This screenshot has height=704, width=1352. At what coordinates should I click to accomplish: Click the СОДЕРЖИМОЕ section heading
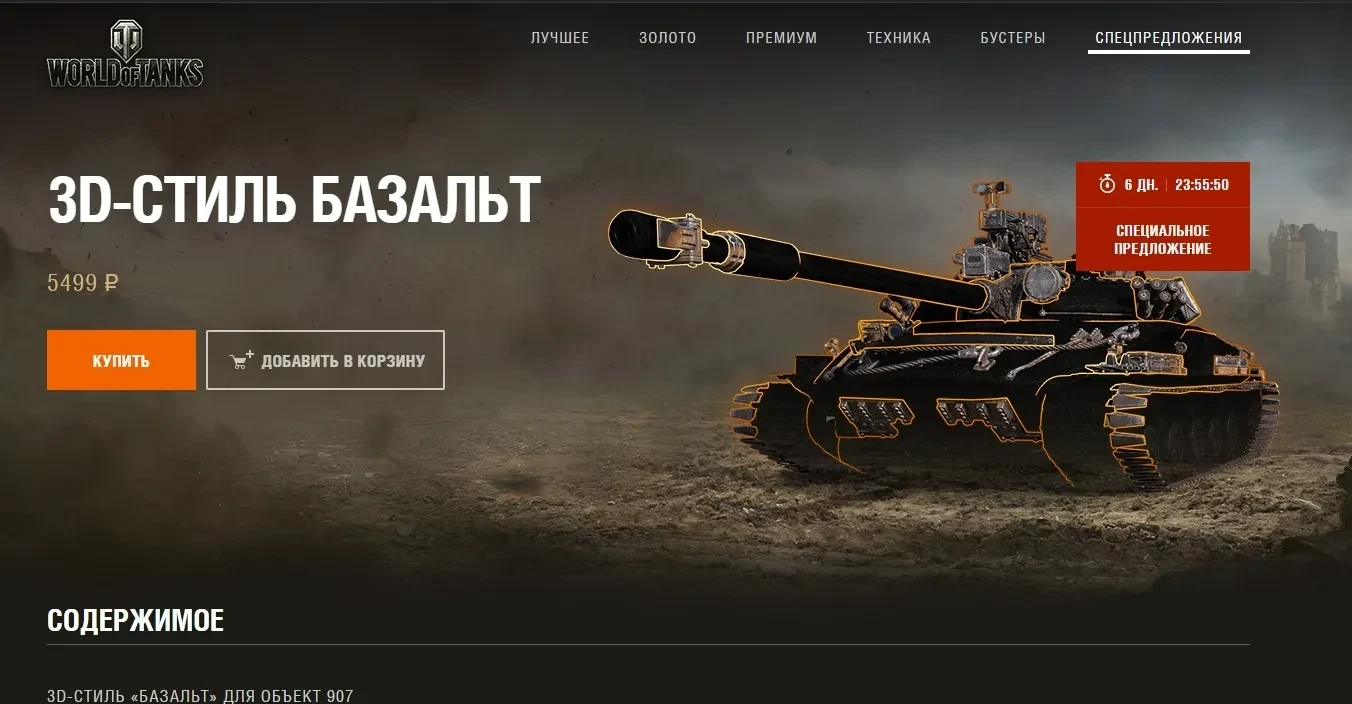pyautogui.click(x=135, y=620)
